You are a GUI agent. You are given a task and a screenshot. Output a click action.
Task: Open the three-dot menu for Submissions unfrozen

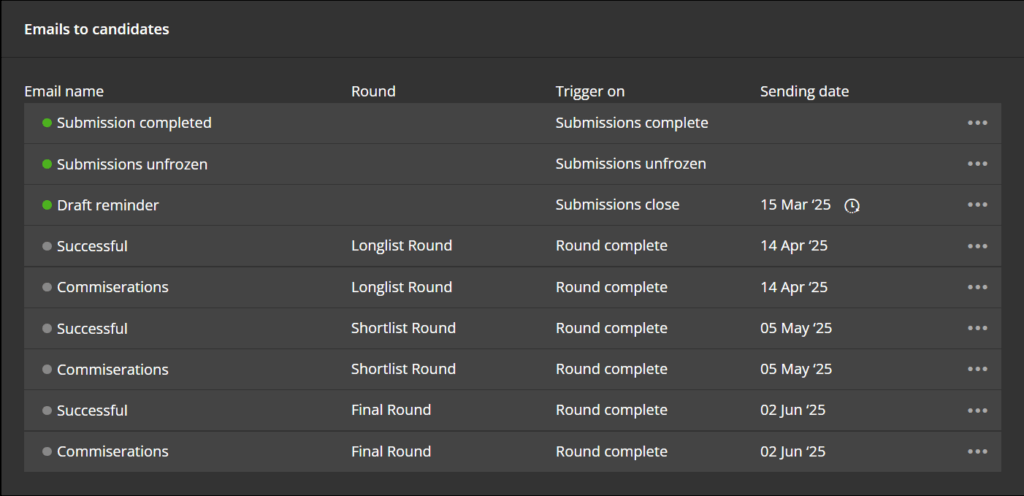click(x=977, y=164)
